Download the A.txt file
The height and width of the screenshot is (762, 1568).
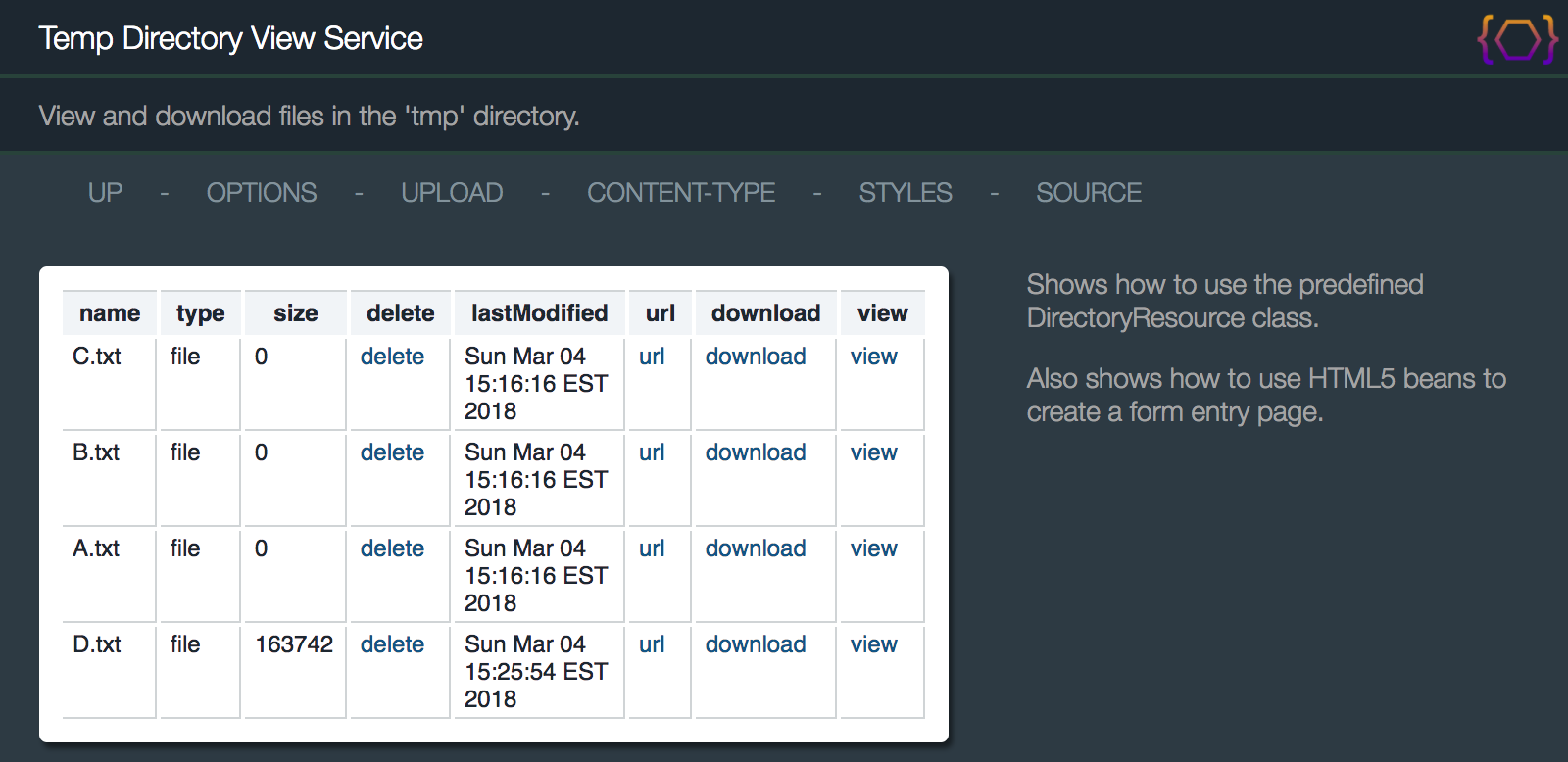point(756,548)
